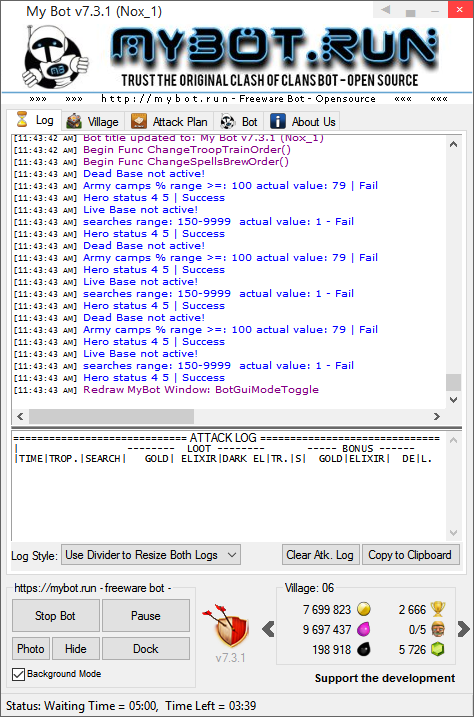Image resolution: width=474 pixels, height=717 pixels.
Task: Toggle the Background Mode checkbox
Action: (18, 674)
